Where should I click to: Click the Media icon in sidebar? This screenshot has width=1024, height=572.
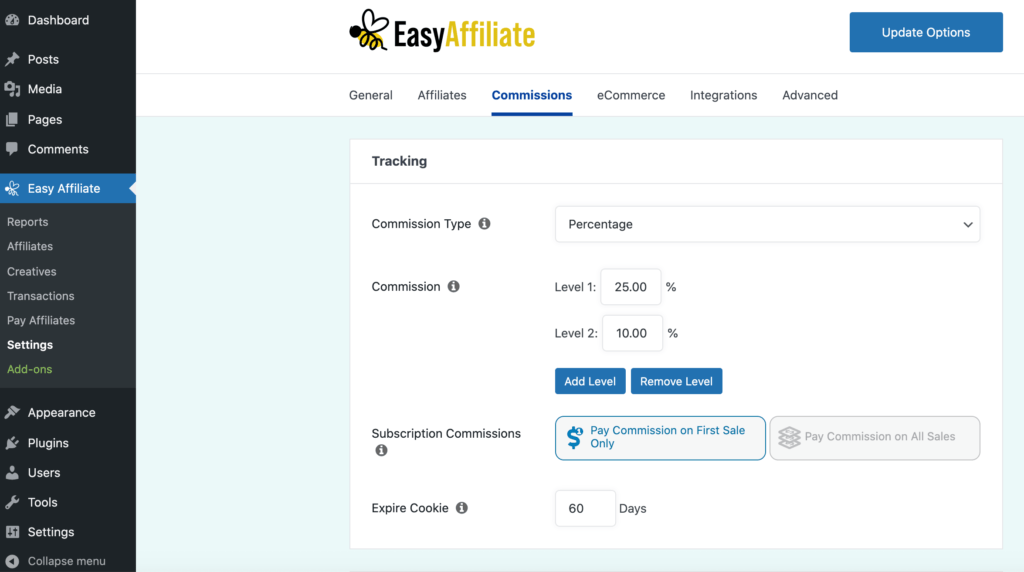[x=12, y=89]
